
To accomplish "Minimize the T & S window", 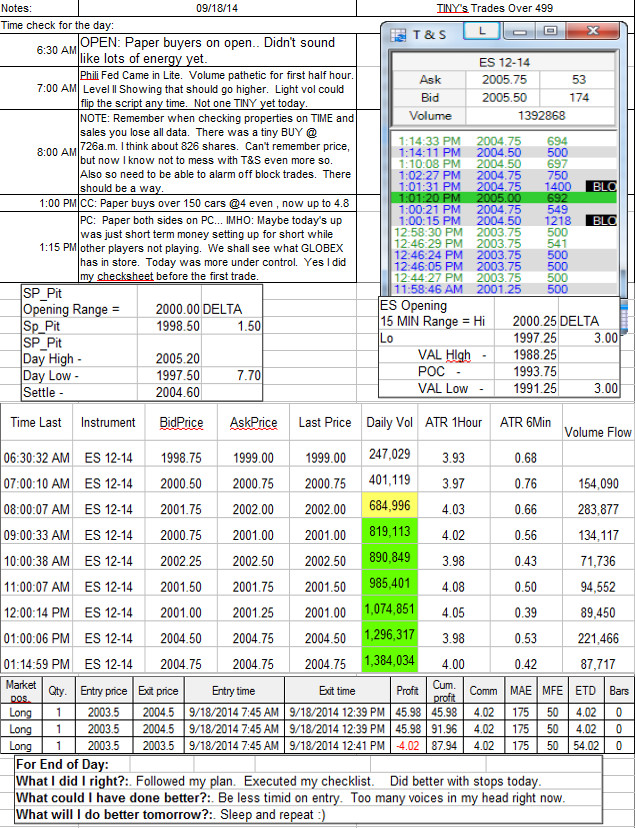I will point(520,31).
